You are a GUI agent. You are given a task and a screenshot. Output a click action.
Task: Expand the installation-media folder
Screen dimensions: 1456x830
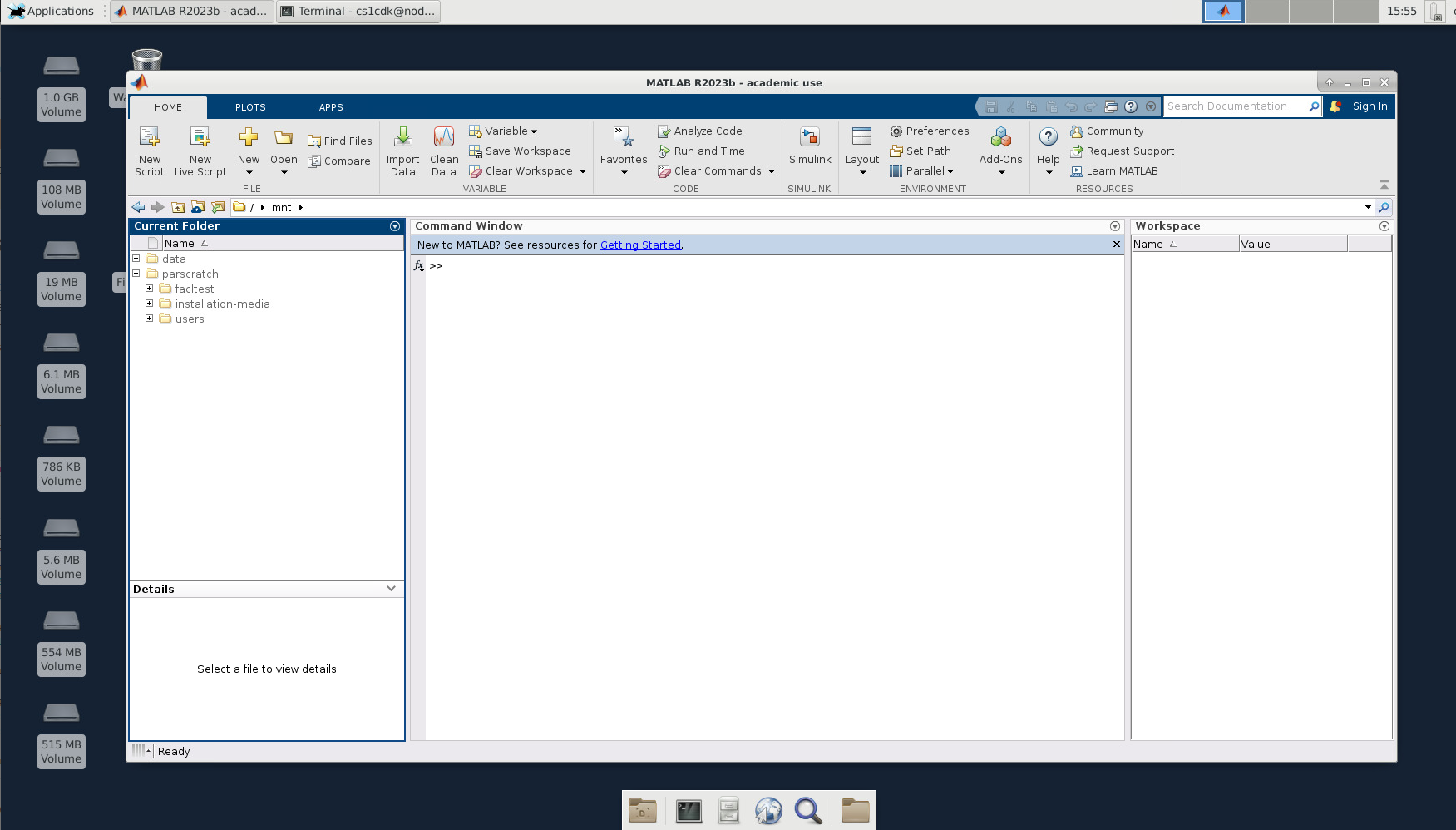click(x=150, y=304)
